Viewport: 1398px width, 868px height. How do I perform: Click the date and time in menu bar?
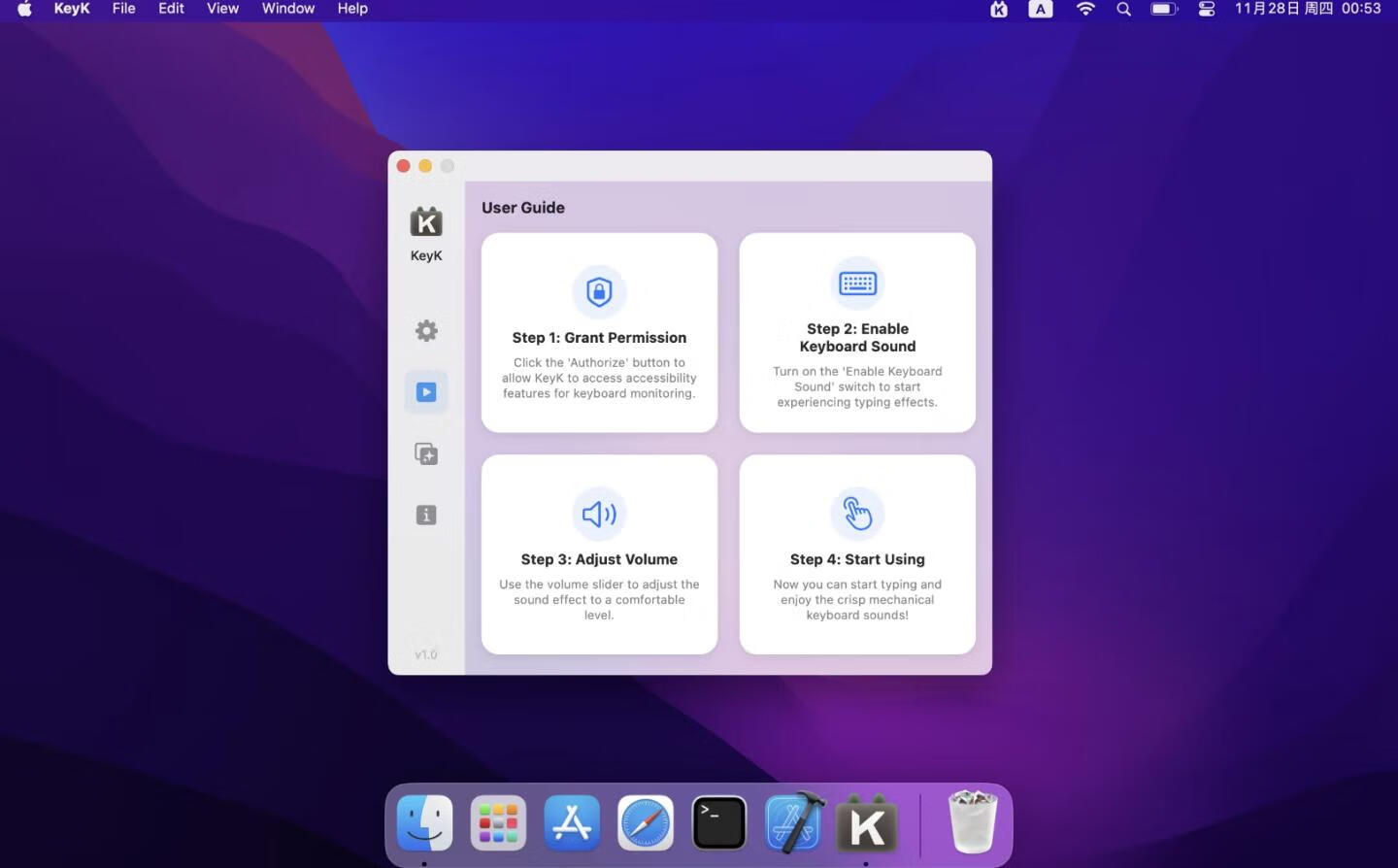pos(1308,9)
